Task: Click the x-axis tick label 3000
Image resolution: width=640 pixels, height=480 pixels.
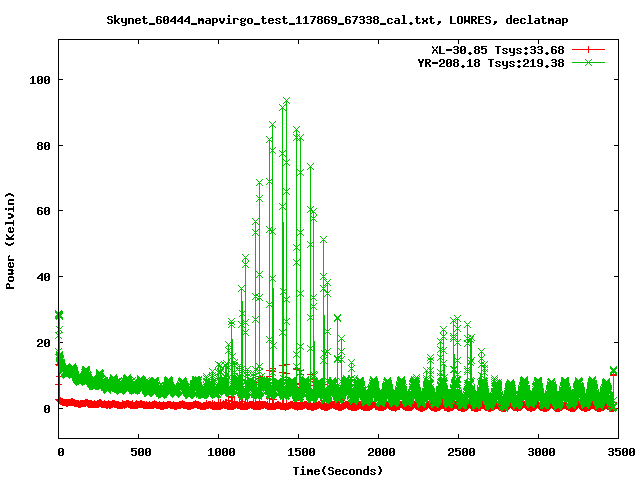Action: (x=541, y=452)
